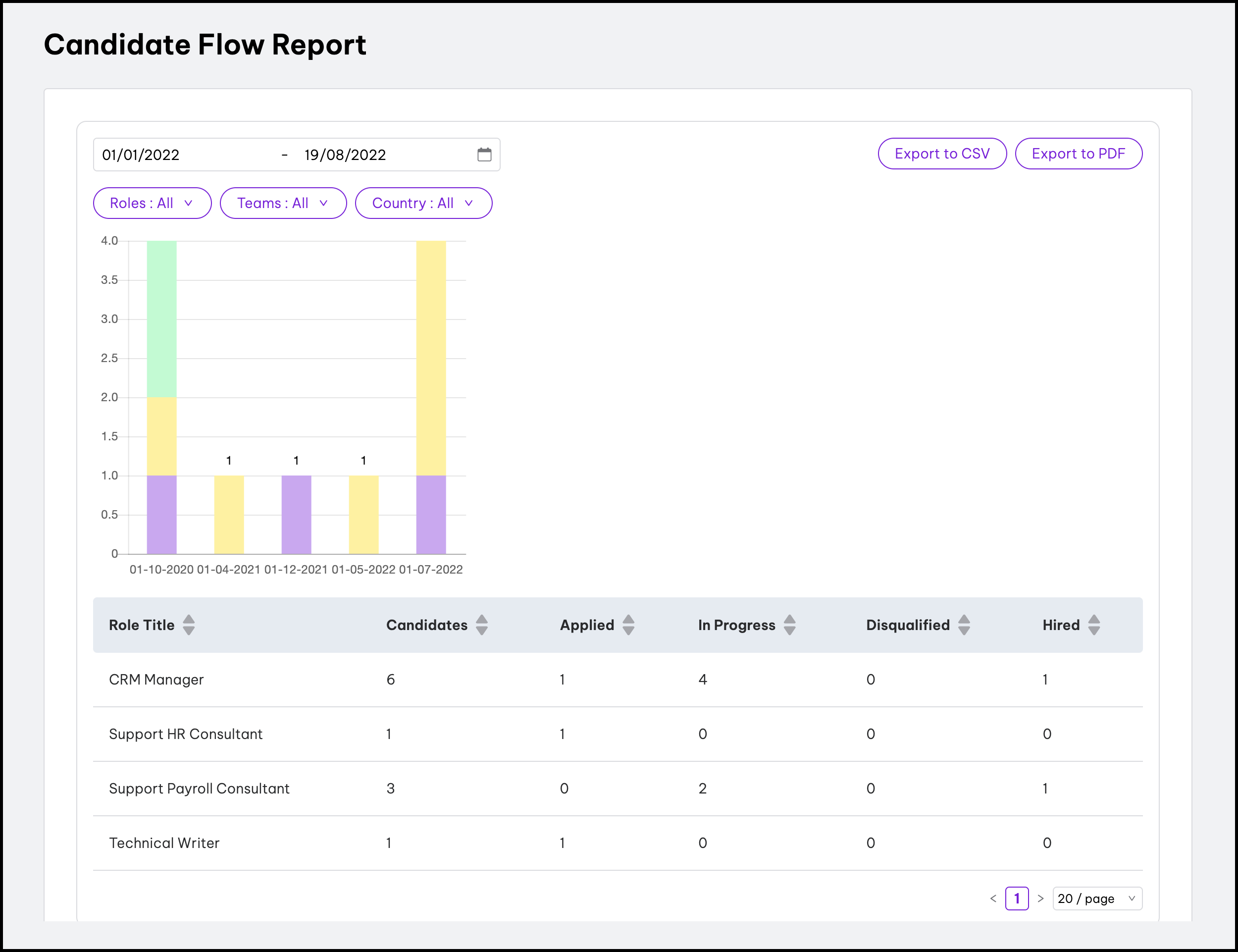The width and height of the screenshot is (1238, 952).
Task: Sort by Candidates column arrows
Action: coord(482,625)
